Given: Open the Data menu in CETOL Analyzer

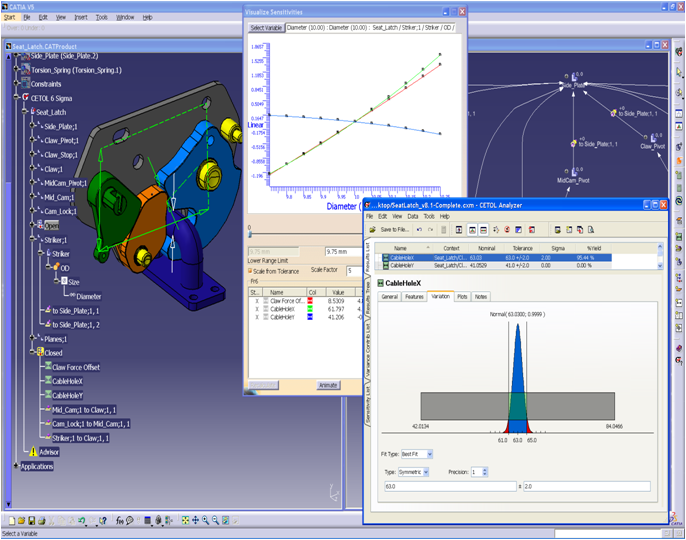Looking at the screenshot, I should [x=413, y=216].
